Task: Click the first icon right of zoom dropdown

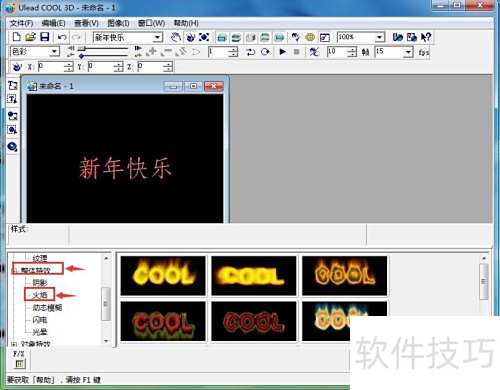Action: click(x=398, y=37)
